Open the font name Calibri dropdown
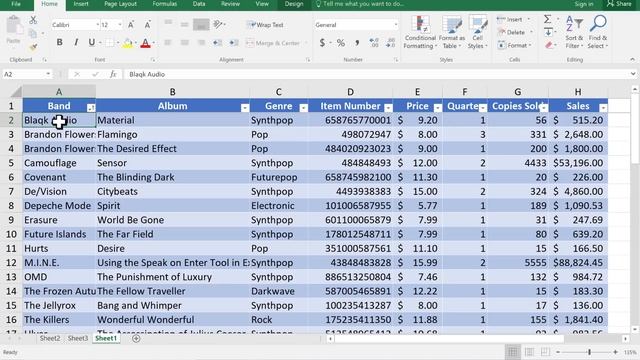 point(97,25)
